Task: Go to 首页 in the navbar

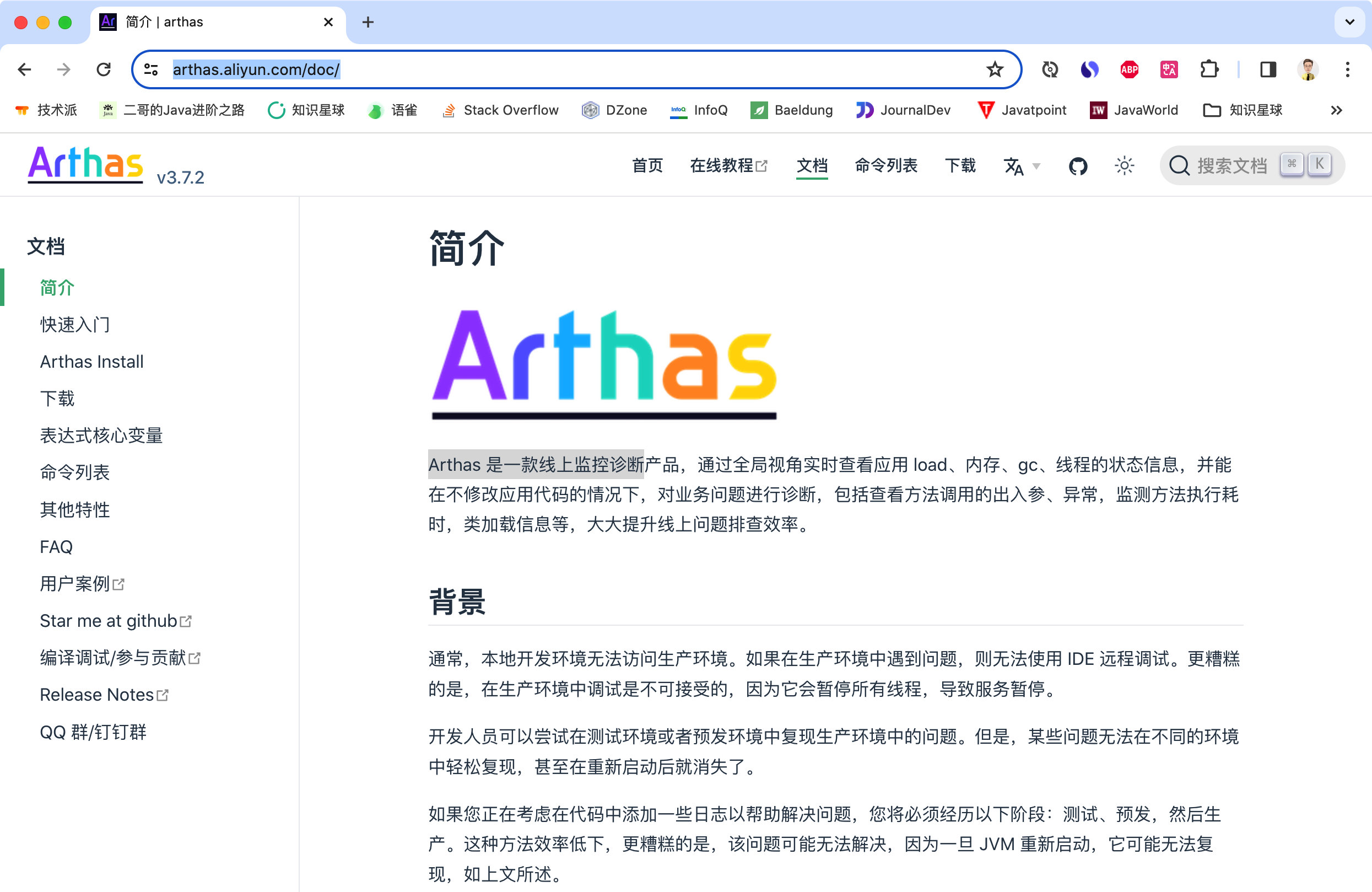Action: (x=647, y=166)
